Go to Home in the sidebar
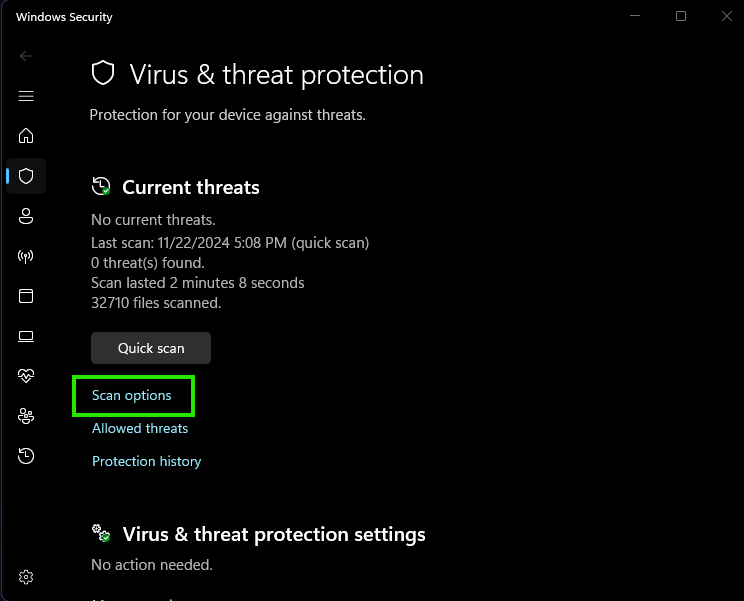Viewport: 744px width, 601px height. point(26,136)
